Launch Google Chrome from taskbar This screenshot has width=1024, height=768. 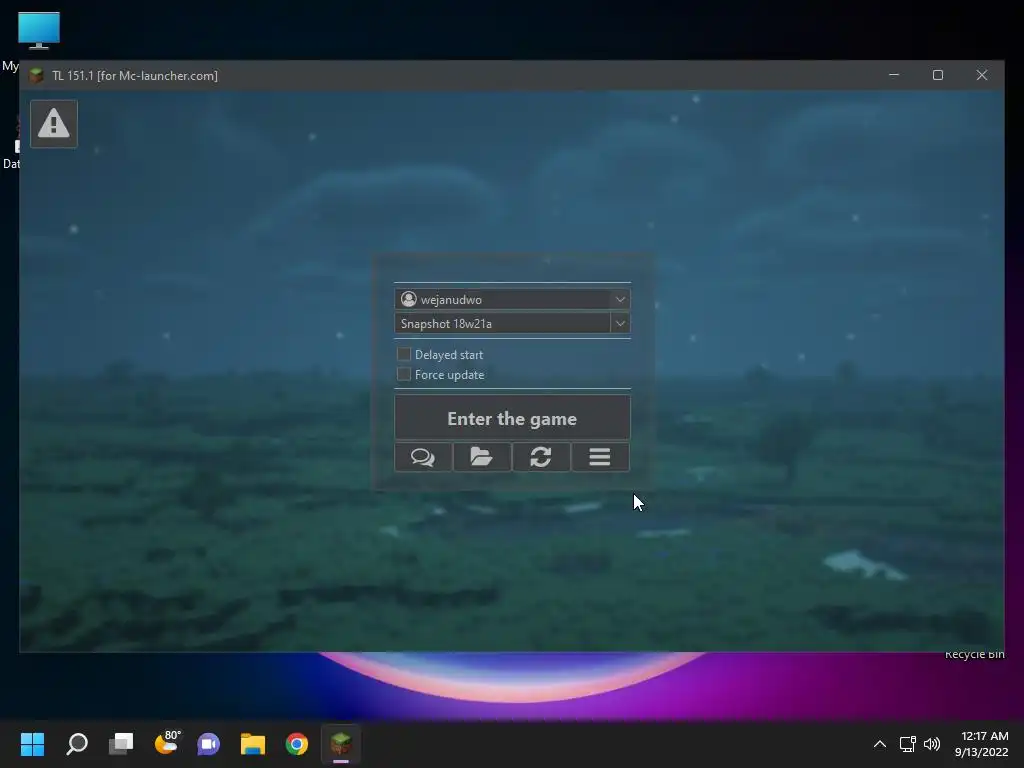coord(296,744)
